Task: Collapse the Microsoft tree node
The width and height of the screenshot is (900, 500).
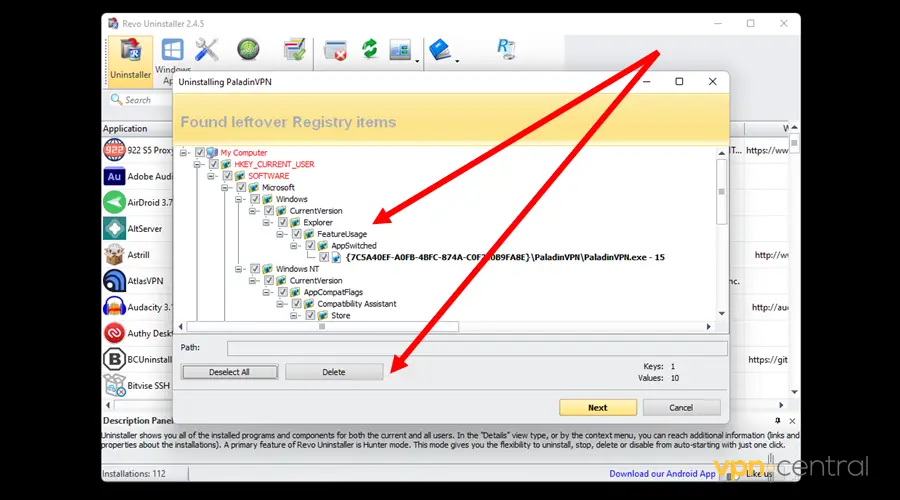Action: click(224, 188)
